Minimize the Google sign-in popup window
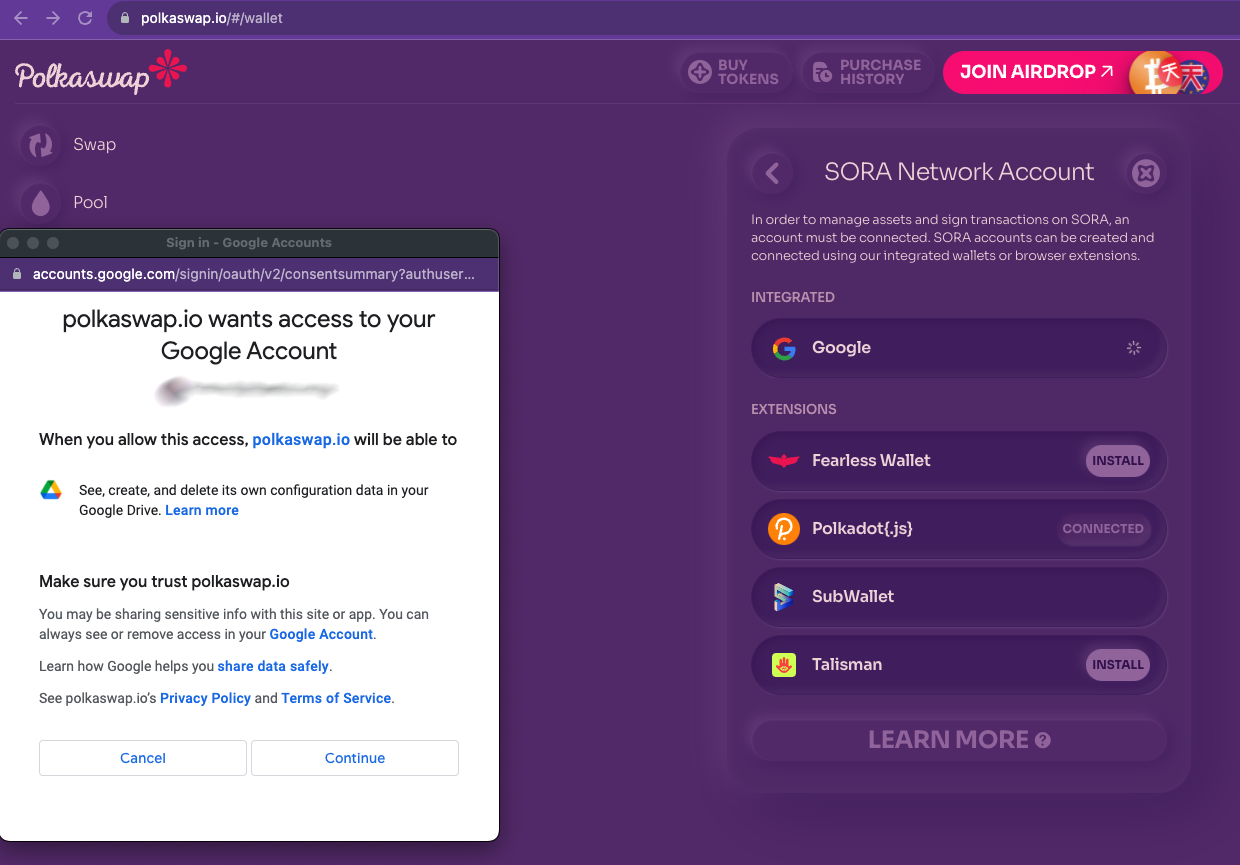This screenshot has width=1240, height=865. (33, 243)
